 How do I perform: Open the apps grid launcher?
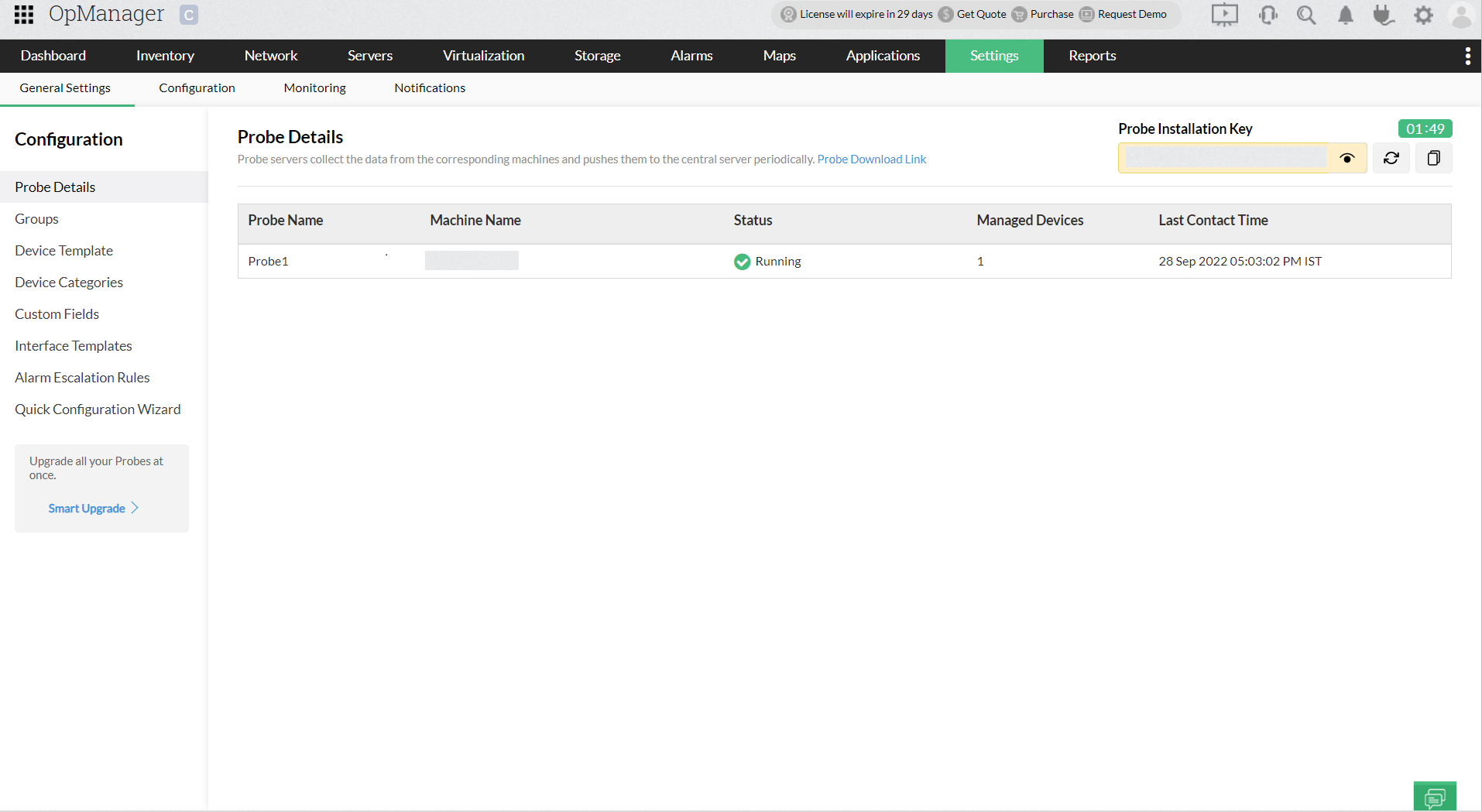23,15
